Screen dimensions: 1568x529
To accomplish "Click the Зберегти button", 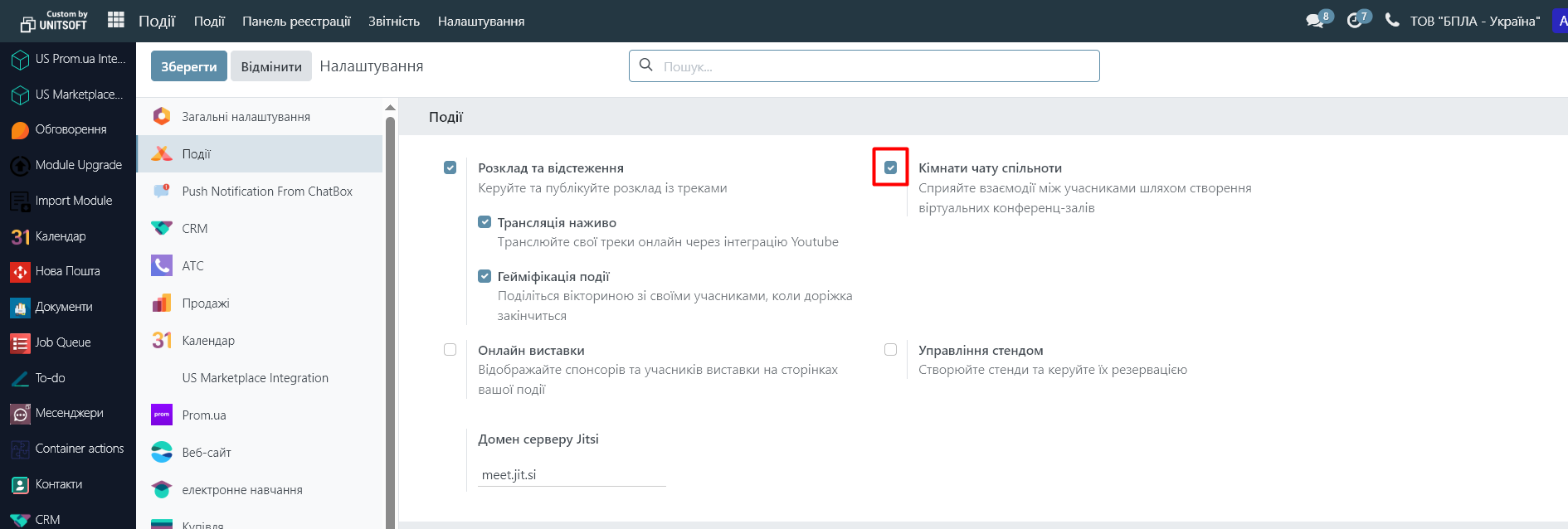I will [188, 66].
